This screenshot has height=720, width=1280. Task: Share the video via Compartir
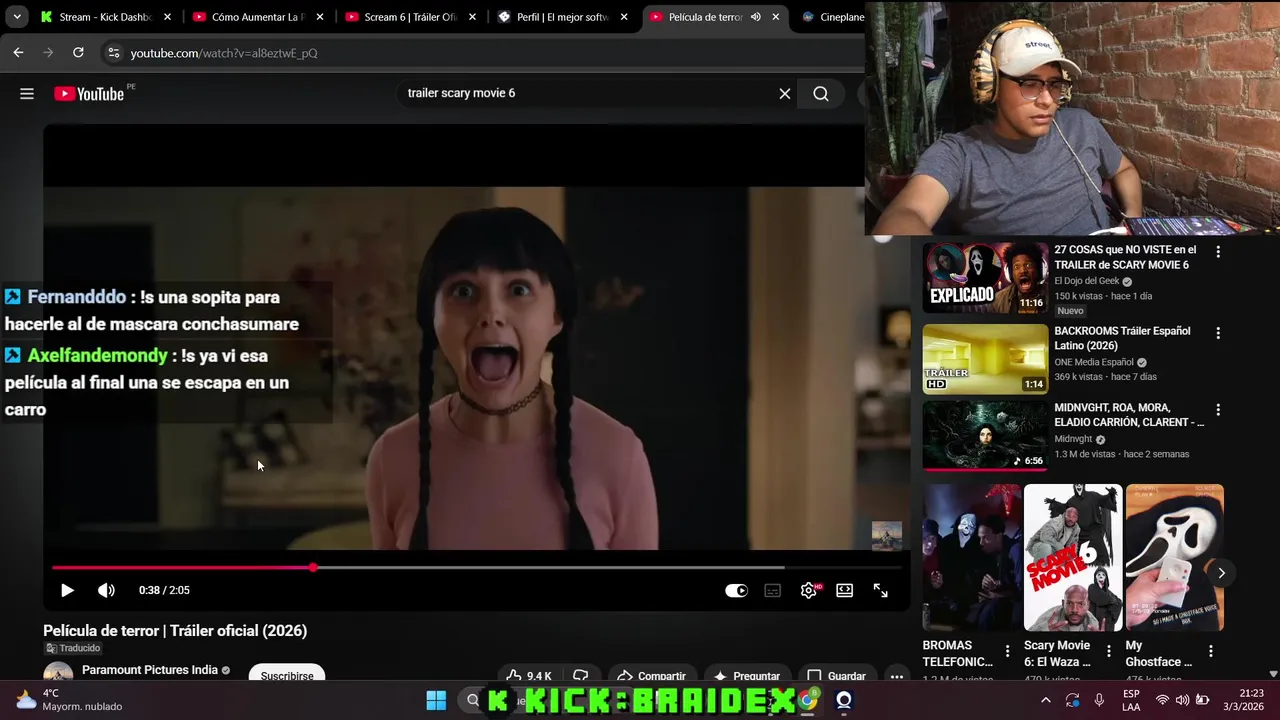click(651, 675)
